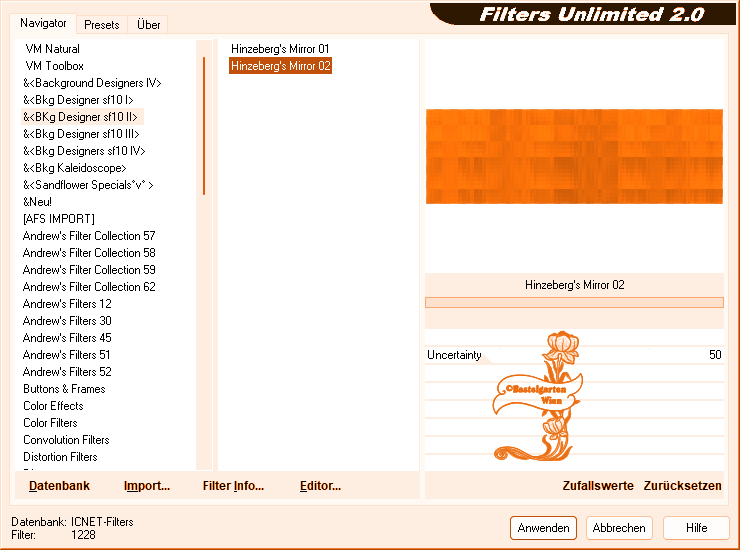Choose Andrew's Filter Collection 57

[x=89, y=236]
